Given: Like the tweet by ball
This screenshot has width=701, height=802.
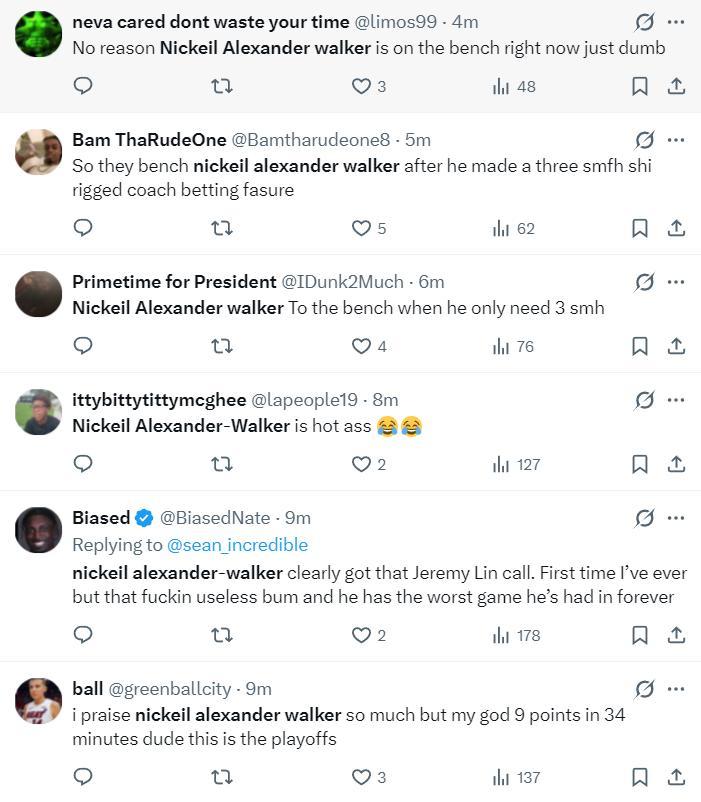Looking at the screenshot, I should (x=361, y=777).
